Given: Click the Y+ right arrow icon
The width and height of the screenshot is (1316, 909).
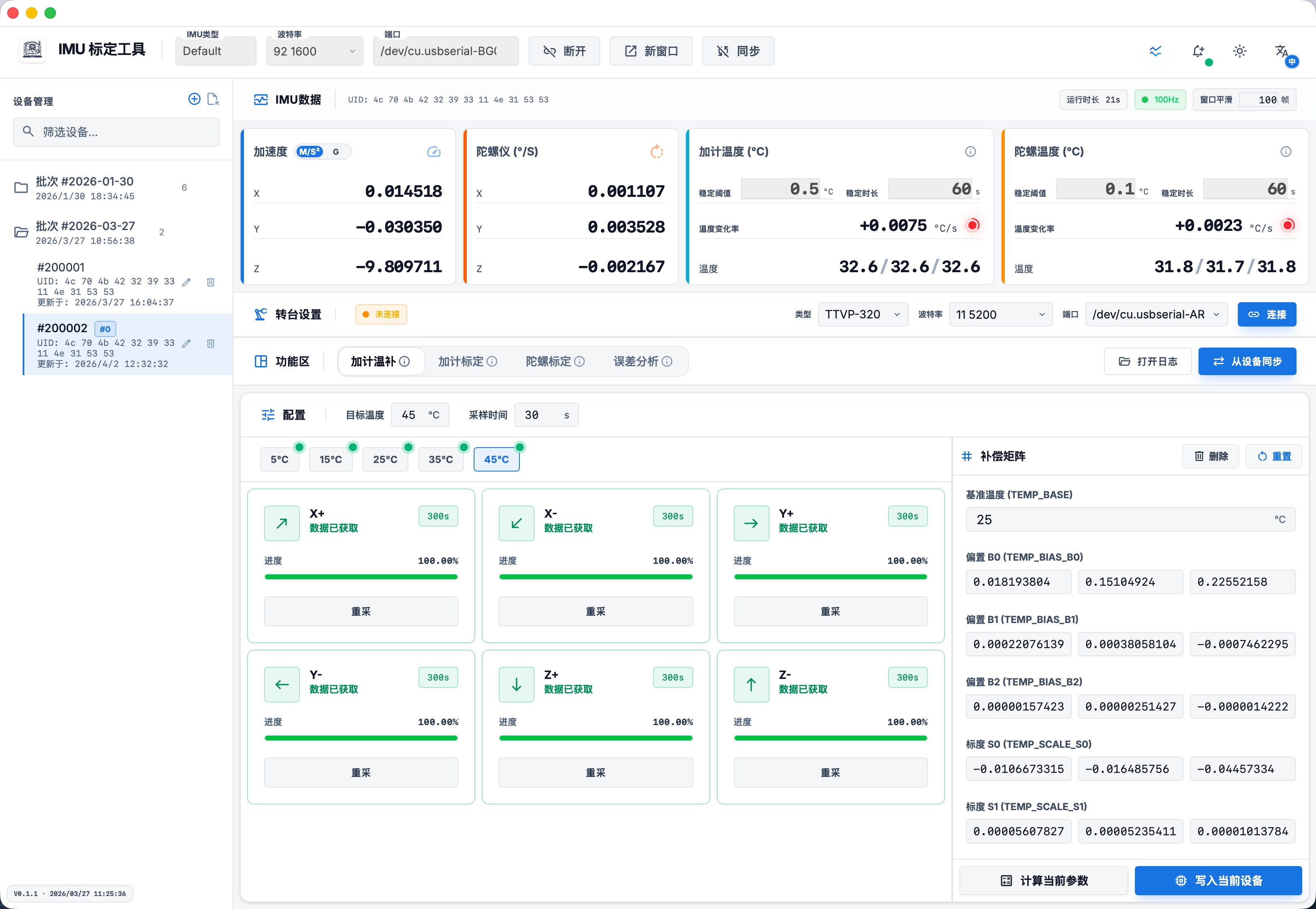Looking at the screenshot, I should click(x=752, y=523).
